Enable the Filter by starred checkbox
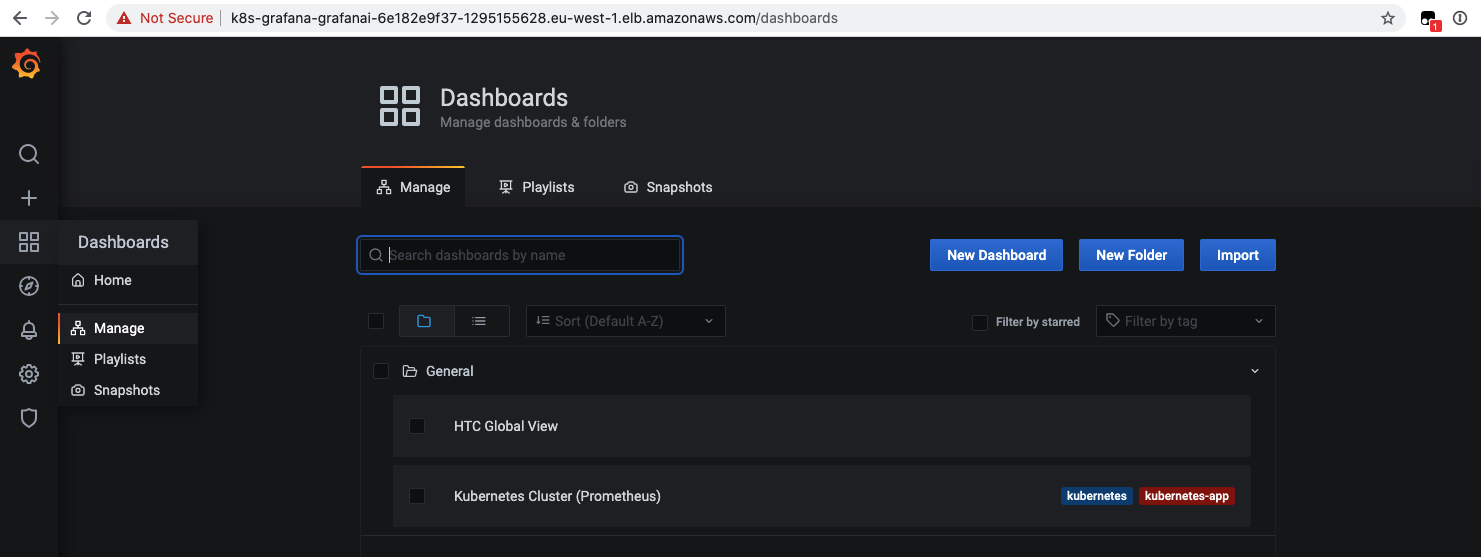The image size is (1481, 557). (980, 322)
